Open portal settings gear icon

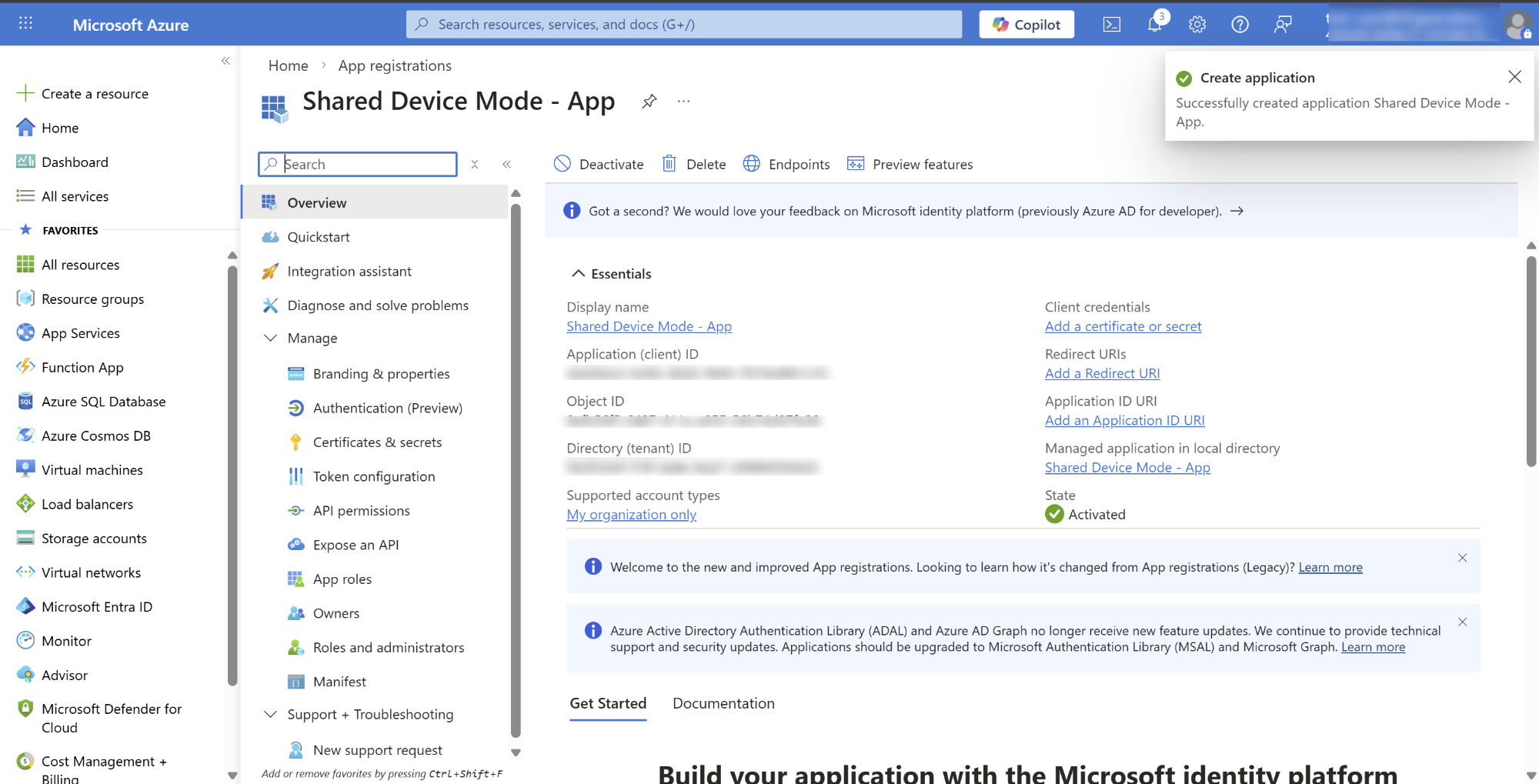point(1197,25)
